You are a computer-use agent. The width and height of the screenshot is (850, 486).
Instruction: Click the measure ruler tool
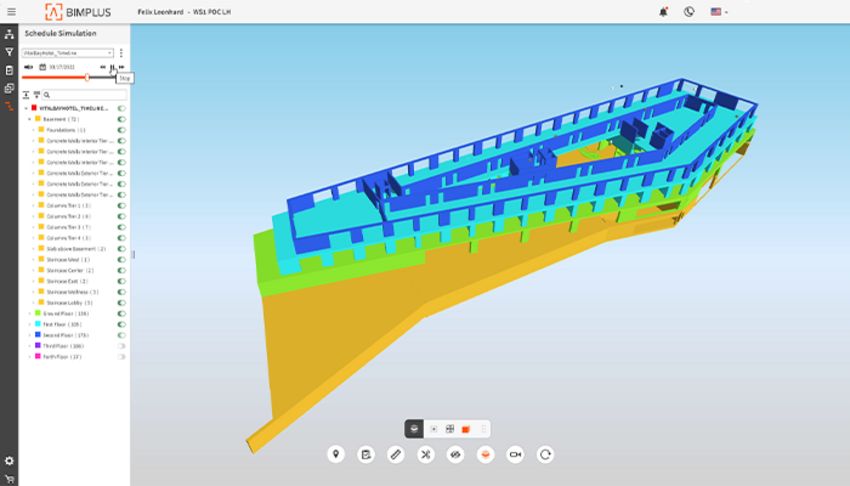point(396,454)
